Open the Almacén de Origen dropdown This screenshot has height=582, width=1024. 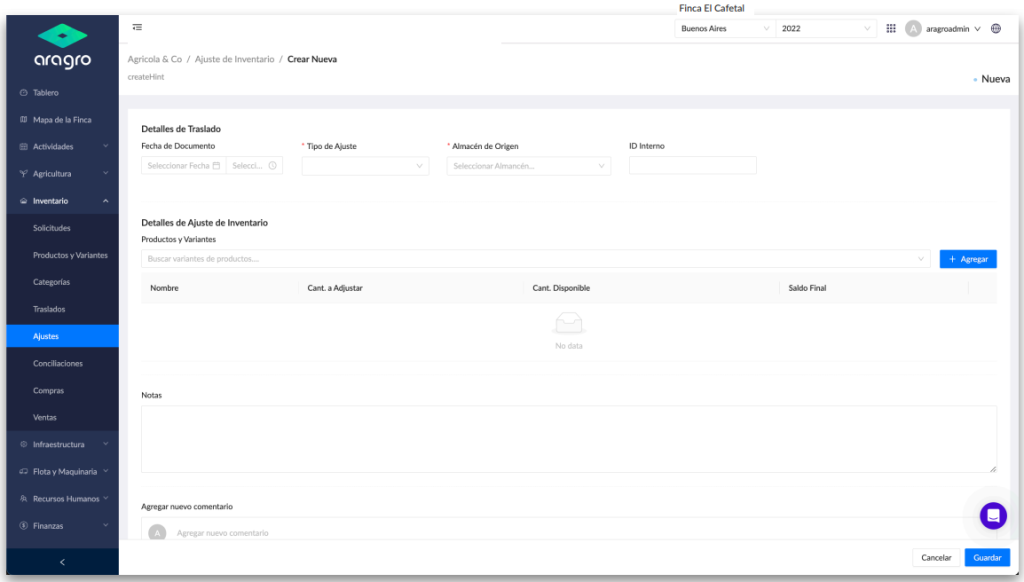click(529, 166)
